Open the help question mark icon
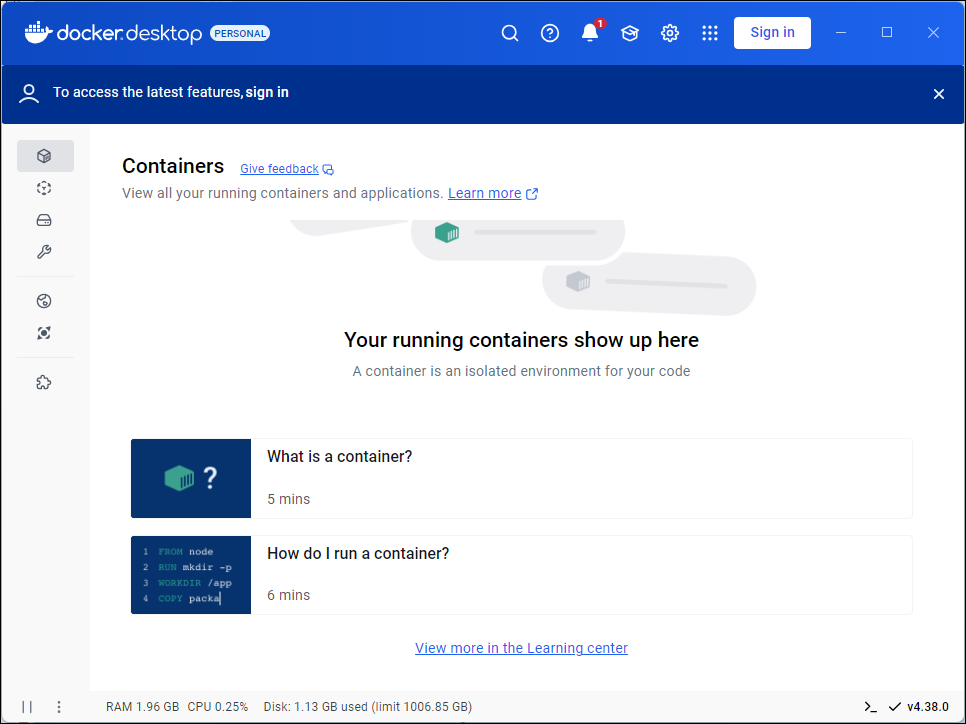 pyautogui.click(x=550, y=33)
